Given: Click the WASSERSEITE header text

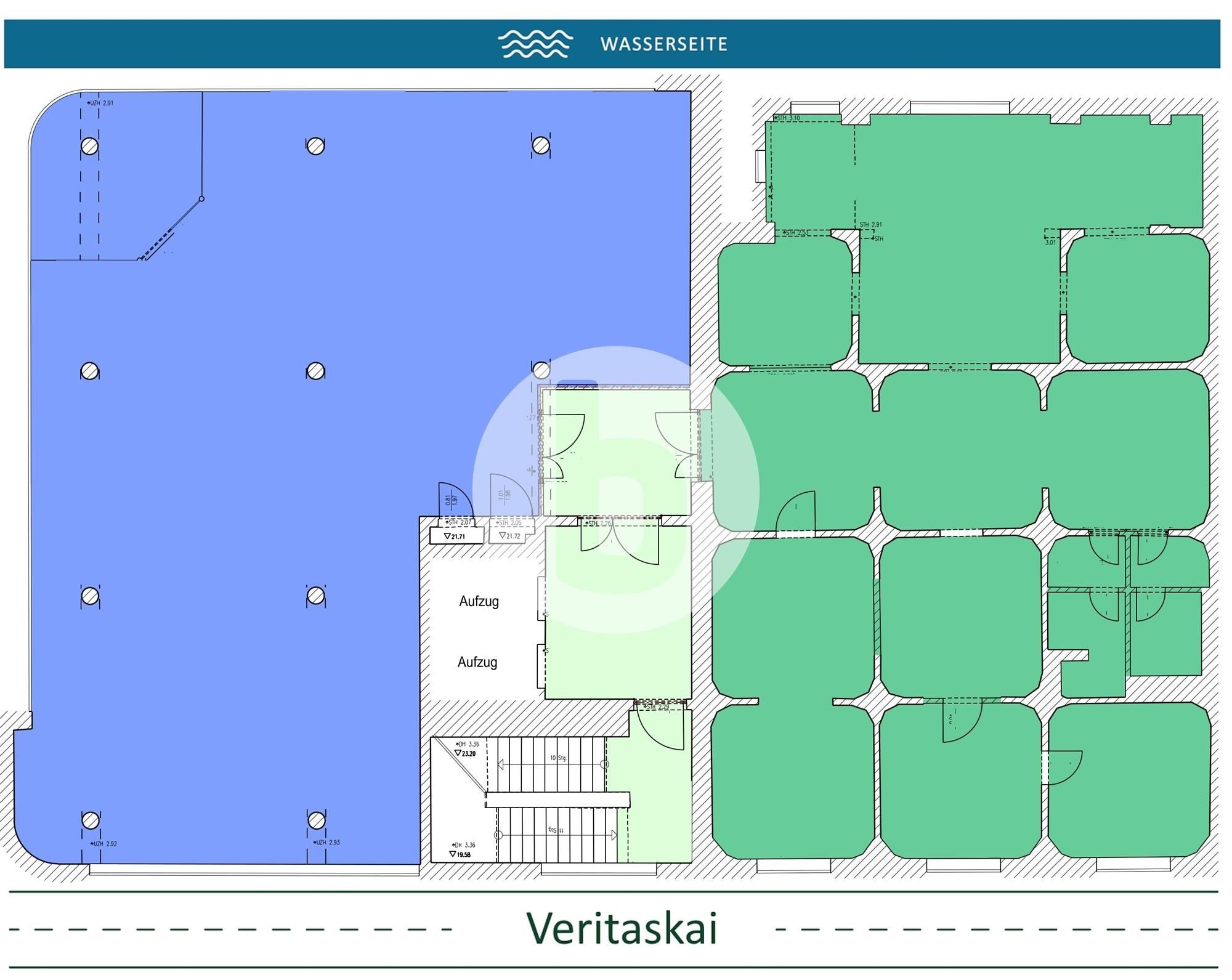Looking at the screenshot, I should (663, 44).
